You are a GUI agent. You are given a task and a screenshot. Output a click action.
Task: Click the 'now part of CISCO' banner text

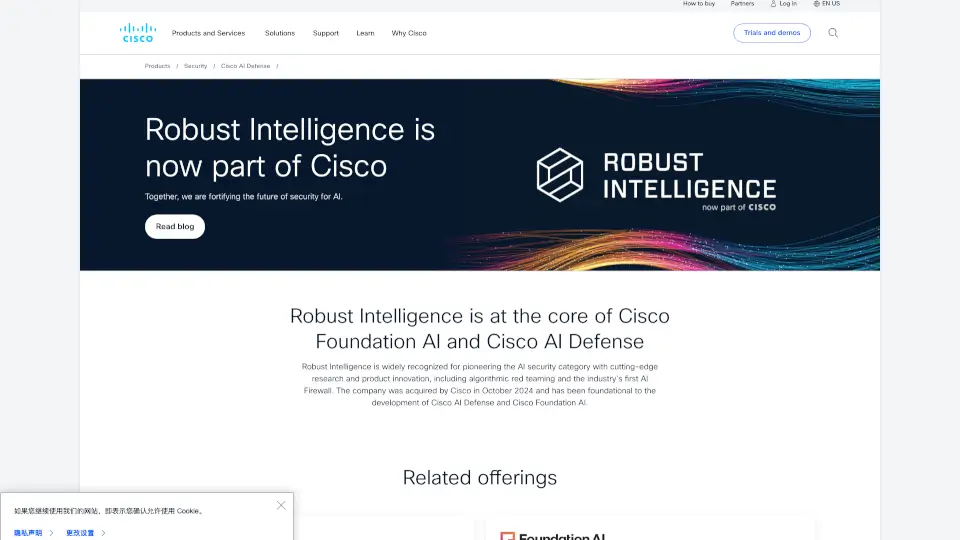click(x=739, y=208)
